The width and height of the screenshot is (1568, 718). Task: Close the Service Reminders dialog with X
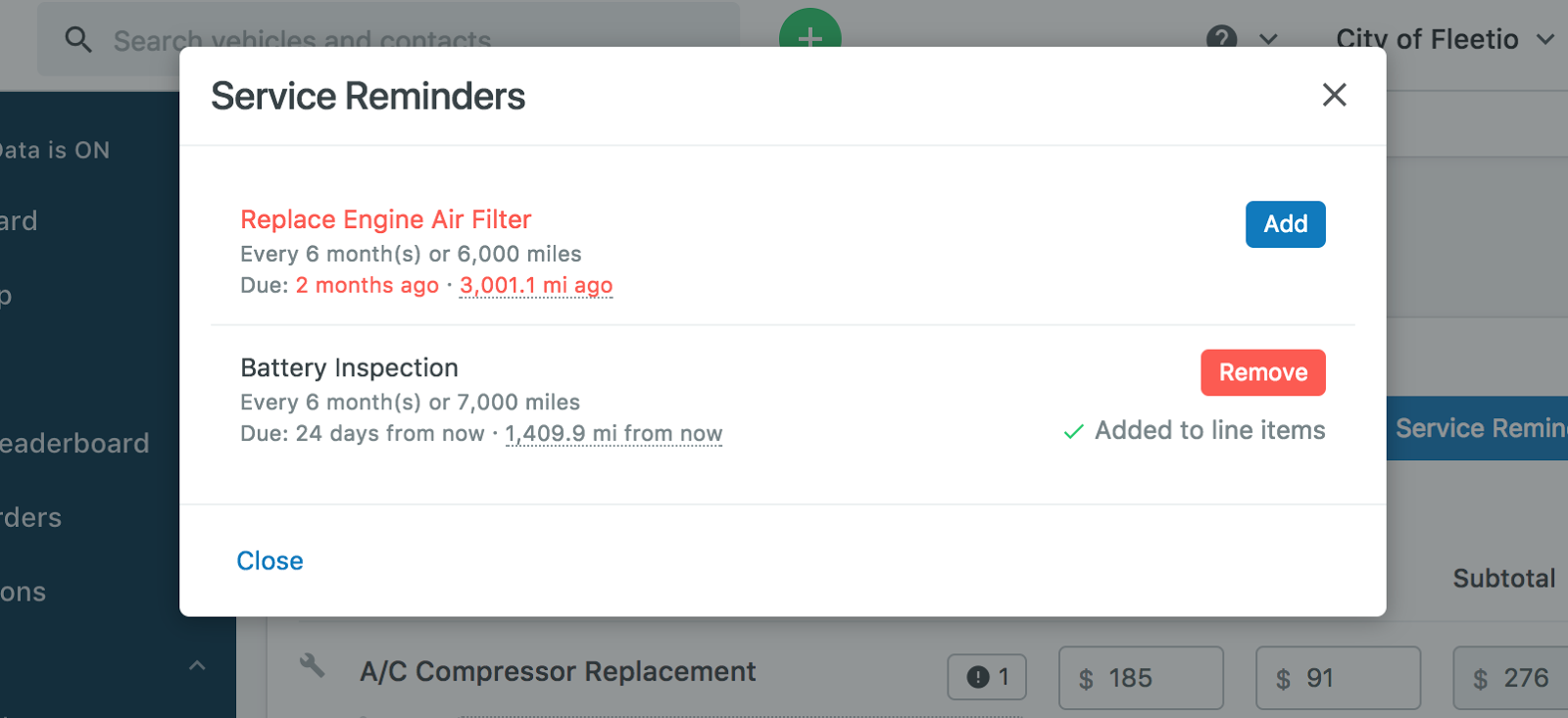pos(1334,95)
